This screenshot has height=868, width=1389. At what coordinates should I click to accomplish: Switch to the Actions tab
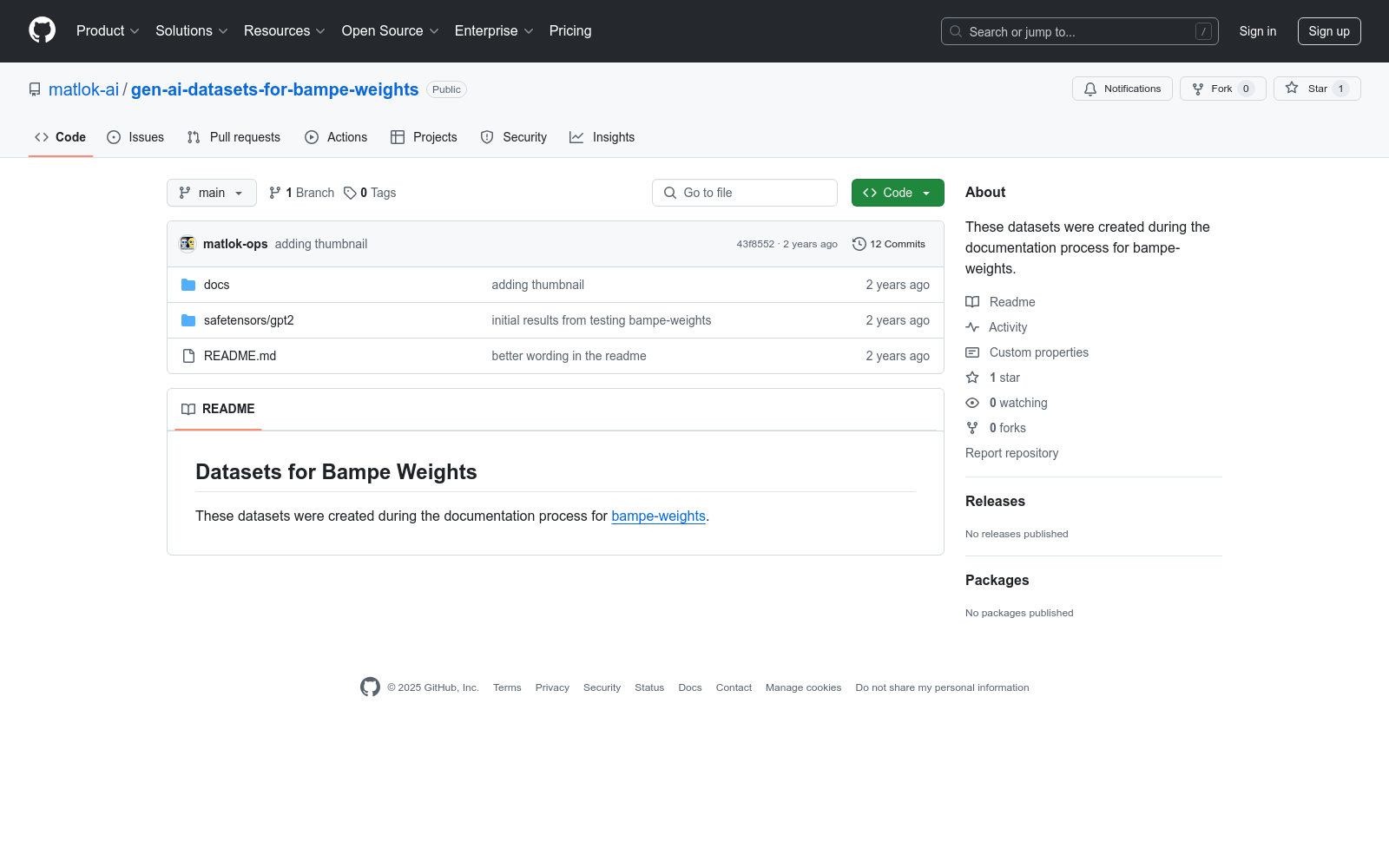[x=336, y=137]
